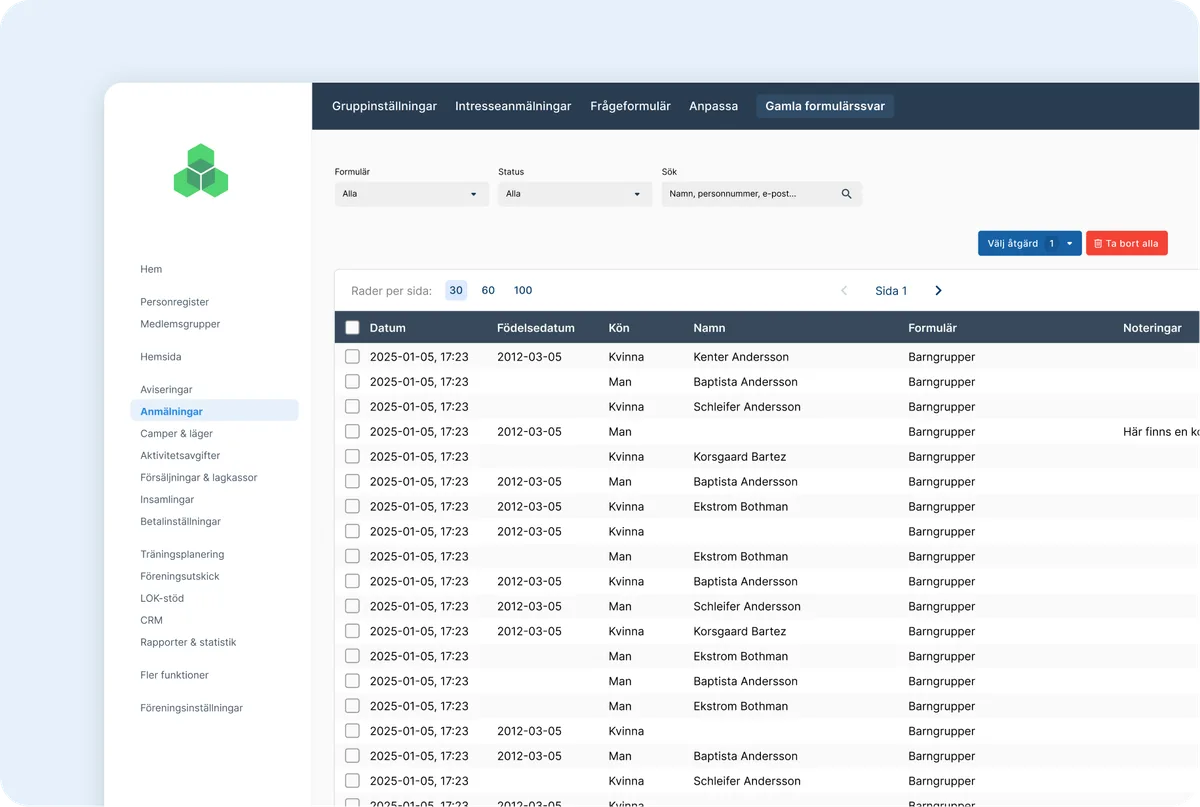This screenshot has height=807, width=1200.
Task: Check the row with the note 'Här finns en ko'
Action: point(352,432)
